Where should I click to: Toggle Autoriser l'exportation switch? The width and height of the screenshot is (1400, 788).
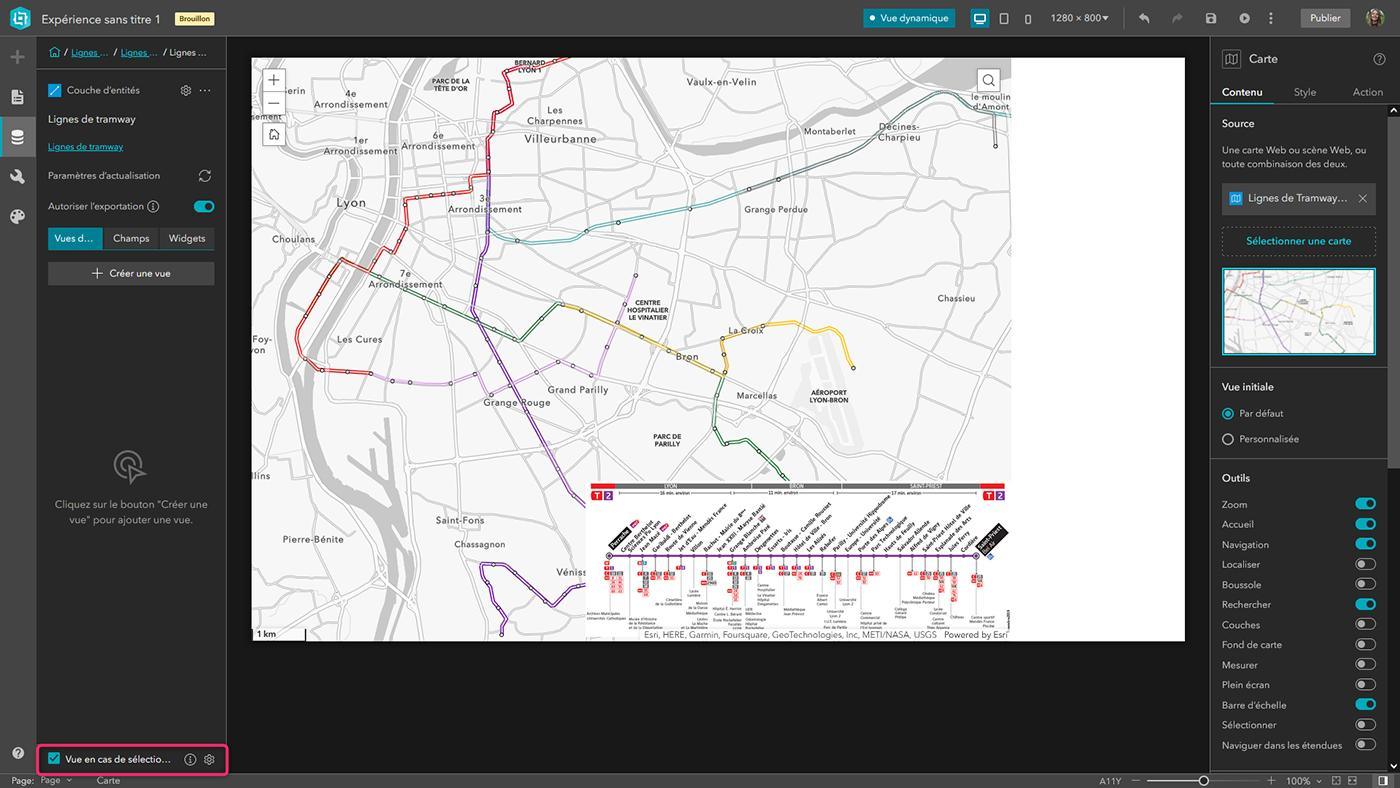coord(204,207)
